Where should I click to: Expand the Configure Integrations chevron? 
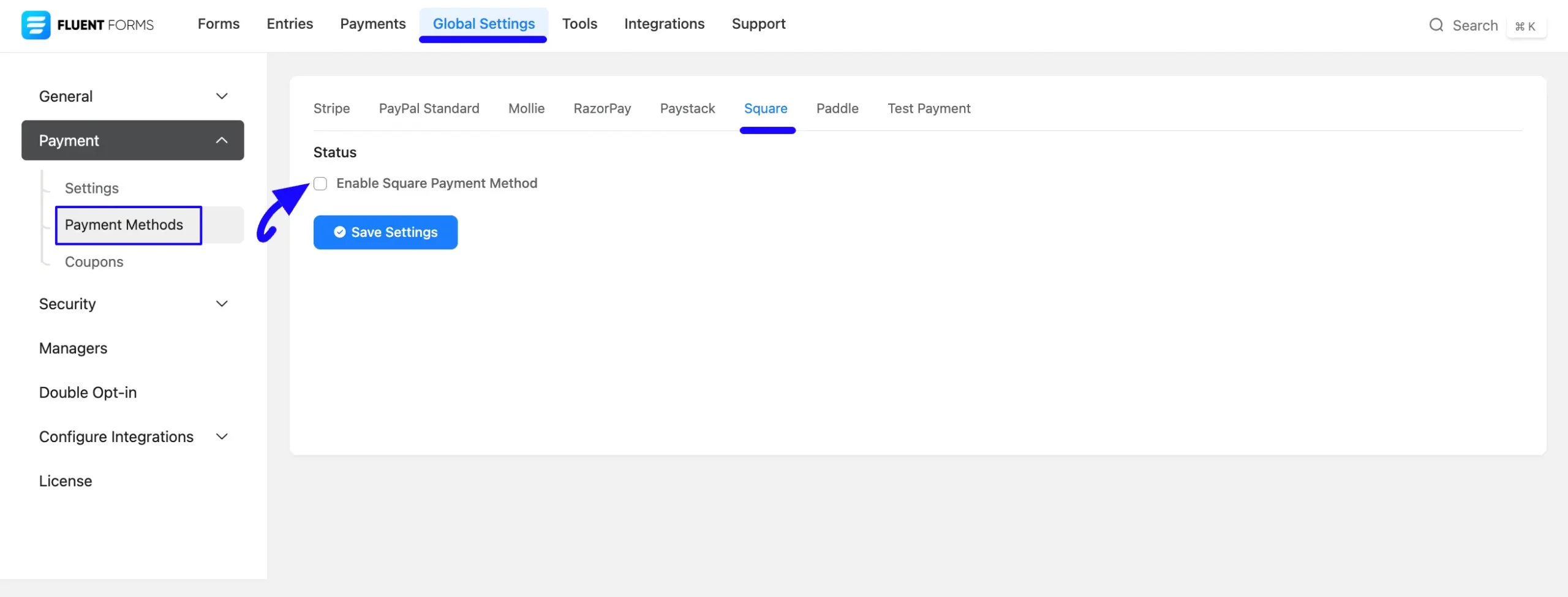(x=222, y=437)
